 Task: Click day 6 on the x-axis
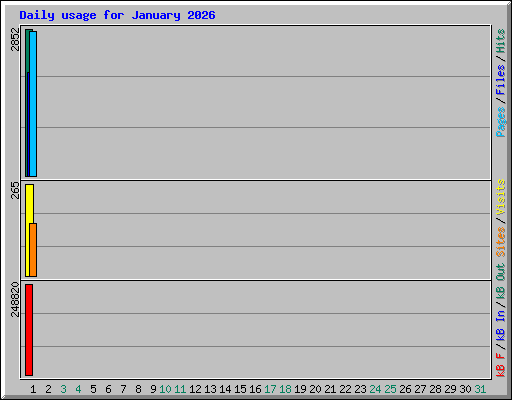(x=108, y=389)
